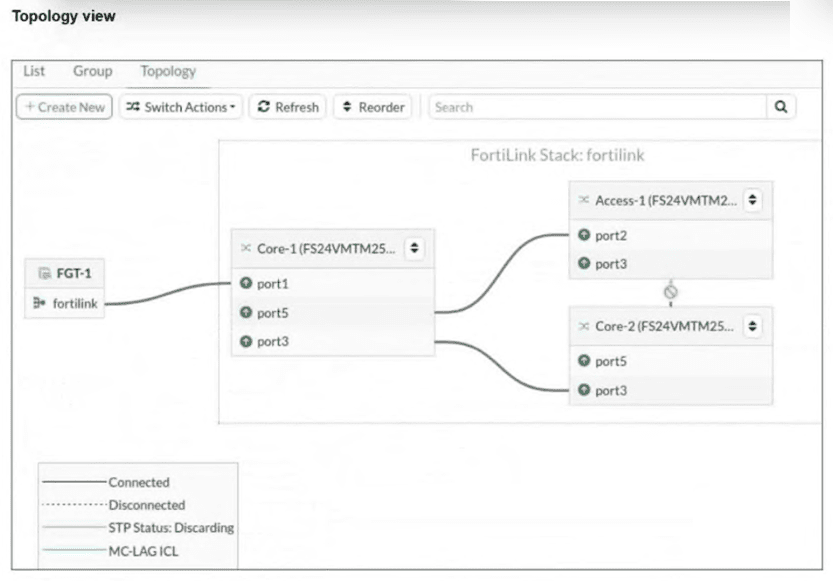This screenshot has height=581, width=833.
Task: Click the blocked link icon between Access-1 and Core-2
Action: (671, 291)
